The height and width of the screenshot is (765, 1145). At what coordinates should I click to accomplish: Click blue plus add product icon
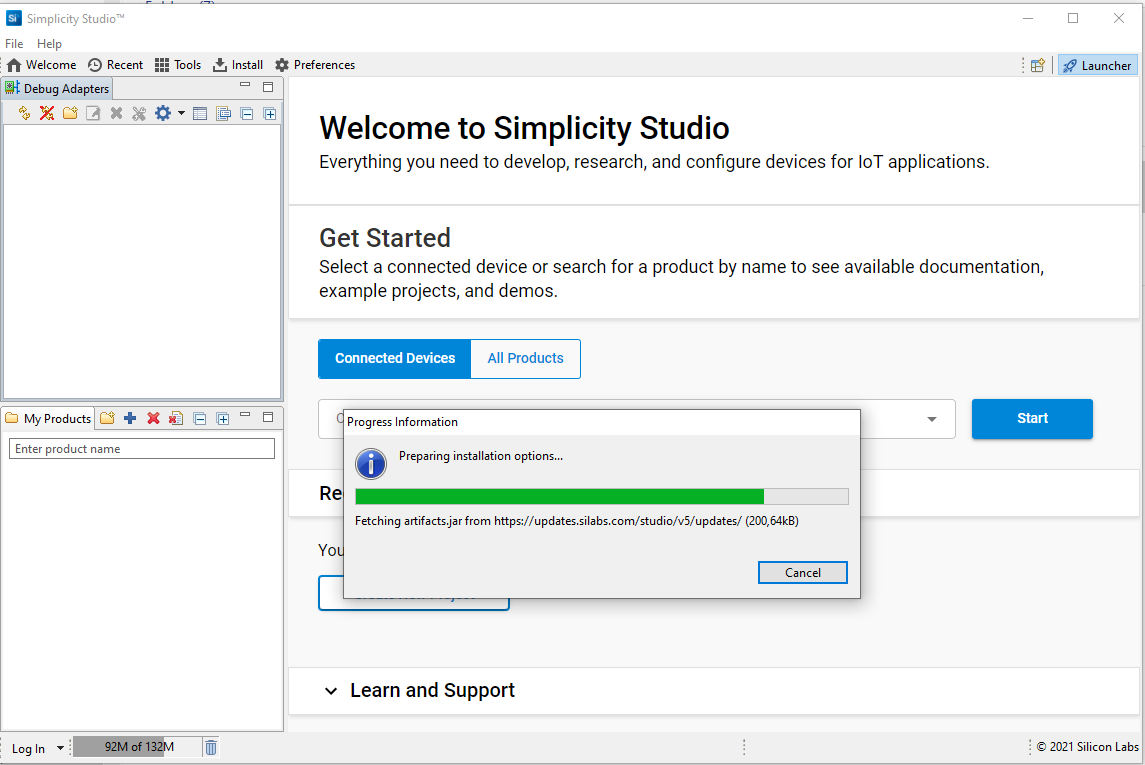(x=130, y=418)
